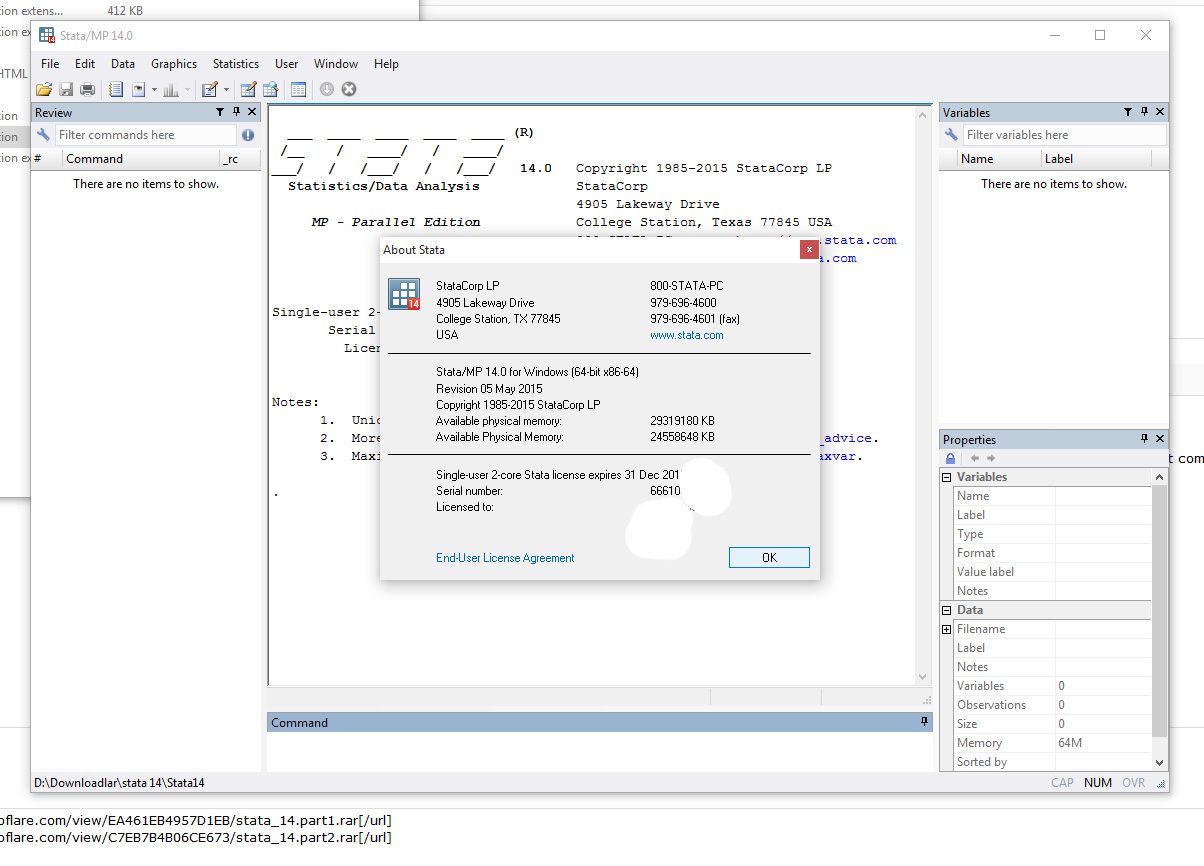This screenshot has height=866, width=1204.
Task: Close the Variables panel
Action: click(1161, 112)
